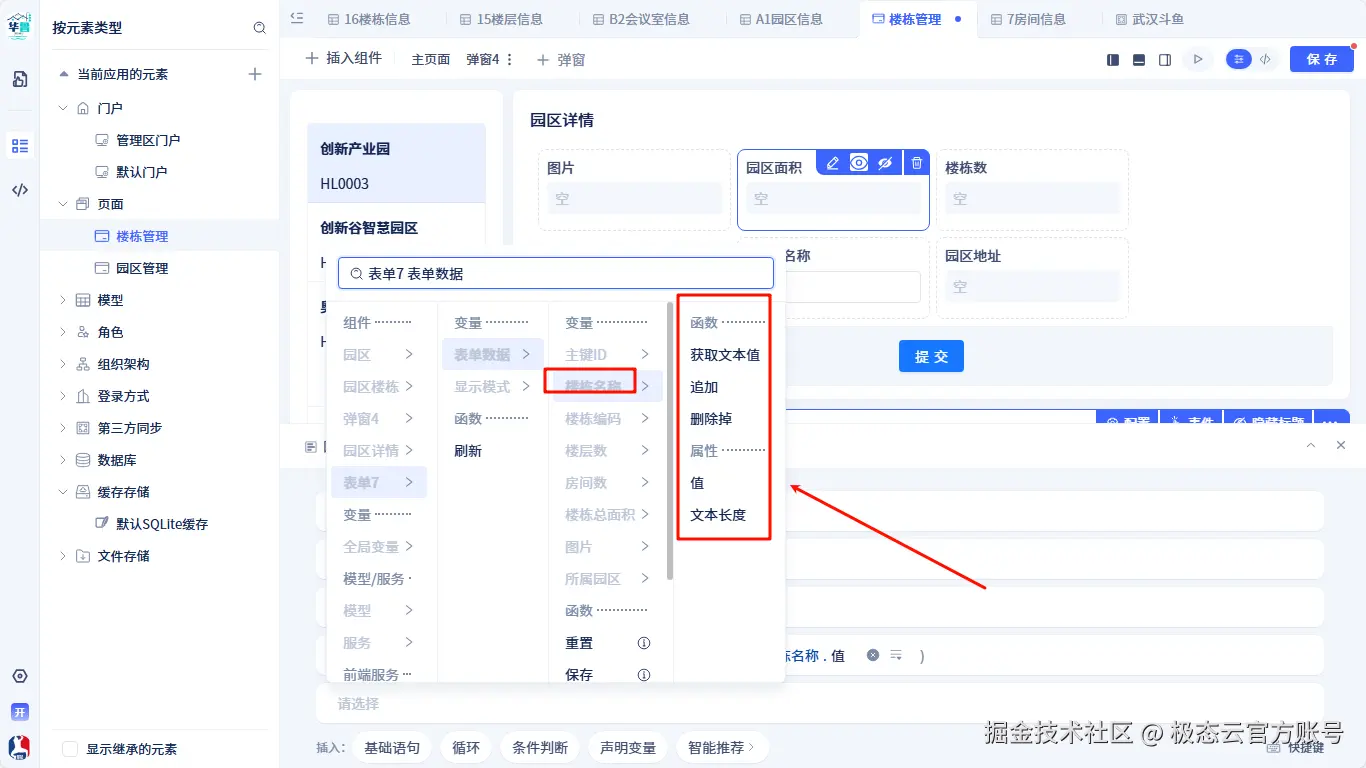The width and height of the screenshot is (1366, 768).
Task: Click the blue 保存 button
Action: (x=1322, y=59)
